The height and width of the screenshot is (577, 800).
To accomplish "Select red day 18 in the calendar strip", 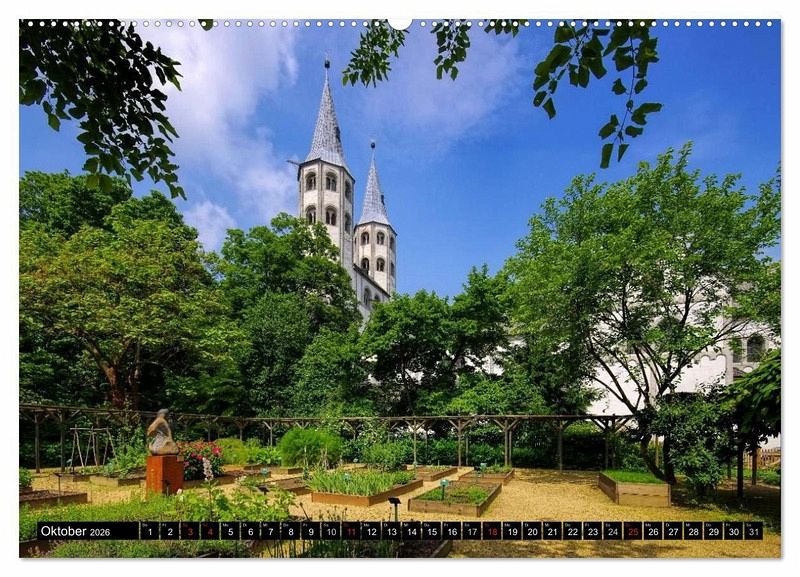I will point(491,531).
